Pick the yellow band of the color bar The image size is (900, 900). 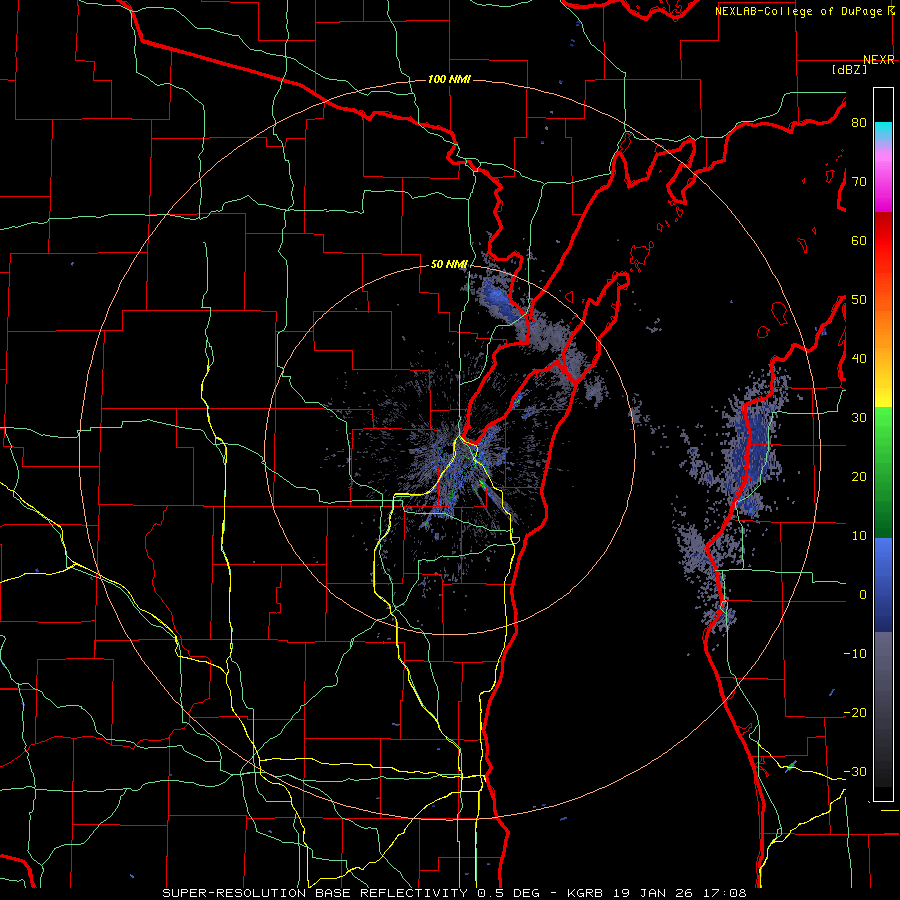883,390
